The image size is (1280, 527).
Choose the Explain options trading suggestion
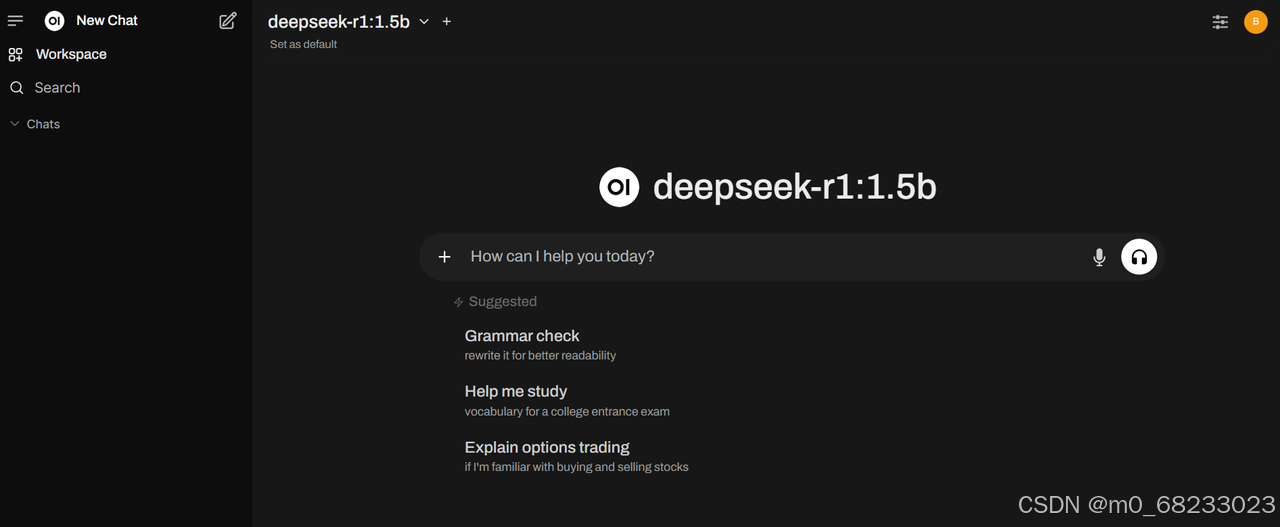[x=576, y=456]
